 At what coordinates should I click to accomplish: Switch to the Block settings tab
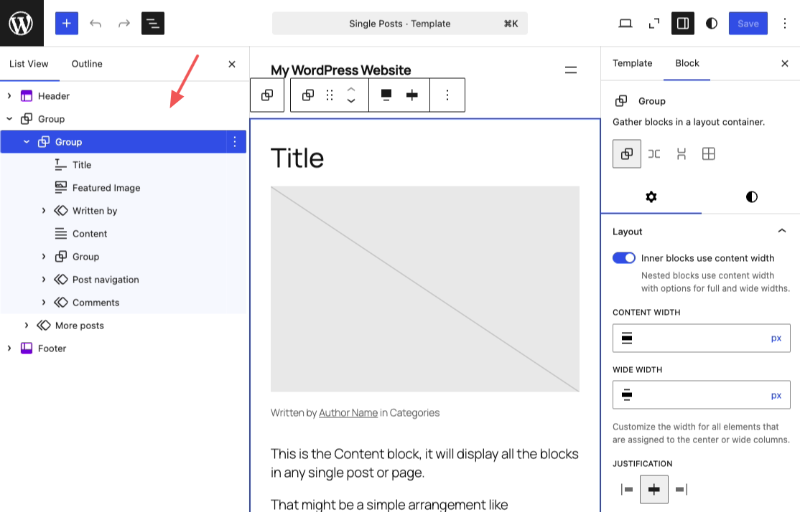[687, 63]
